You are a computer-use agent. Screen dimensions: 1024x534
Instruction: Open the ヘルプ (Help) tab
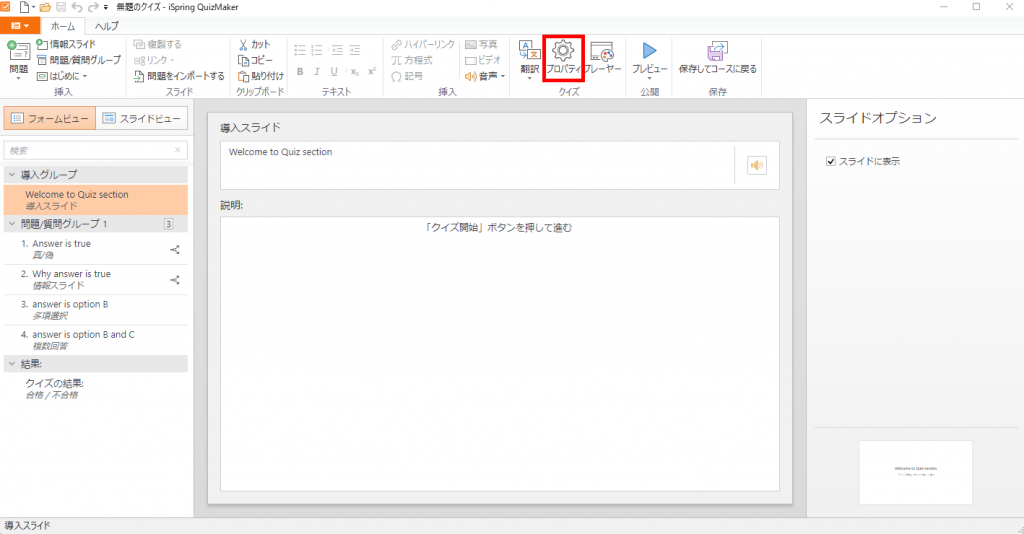[x=106, y=26]
